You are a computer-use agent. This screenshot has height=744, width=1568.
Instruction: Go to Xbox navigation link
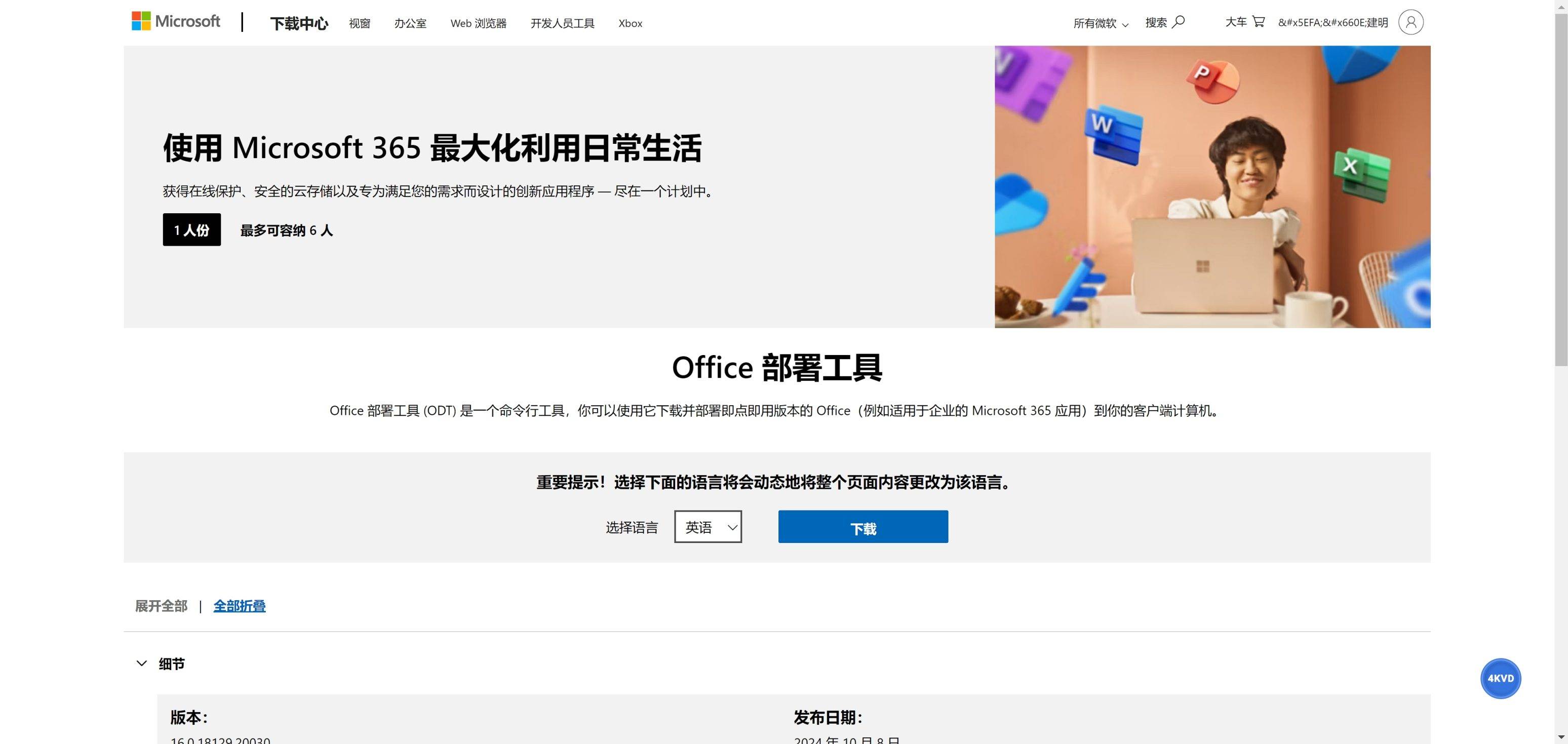[x=630, y=23]
